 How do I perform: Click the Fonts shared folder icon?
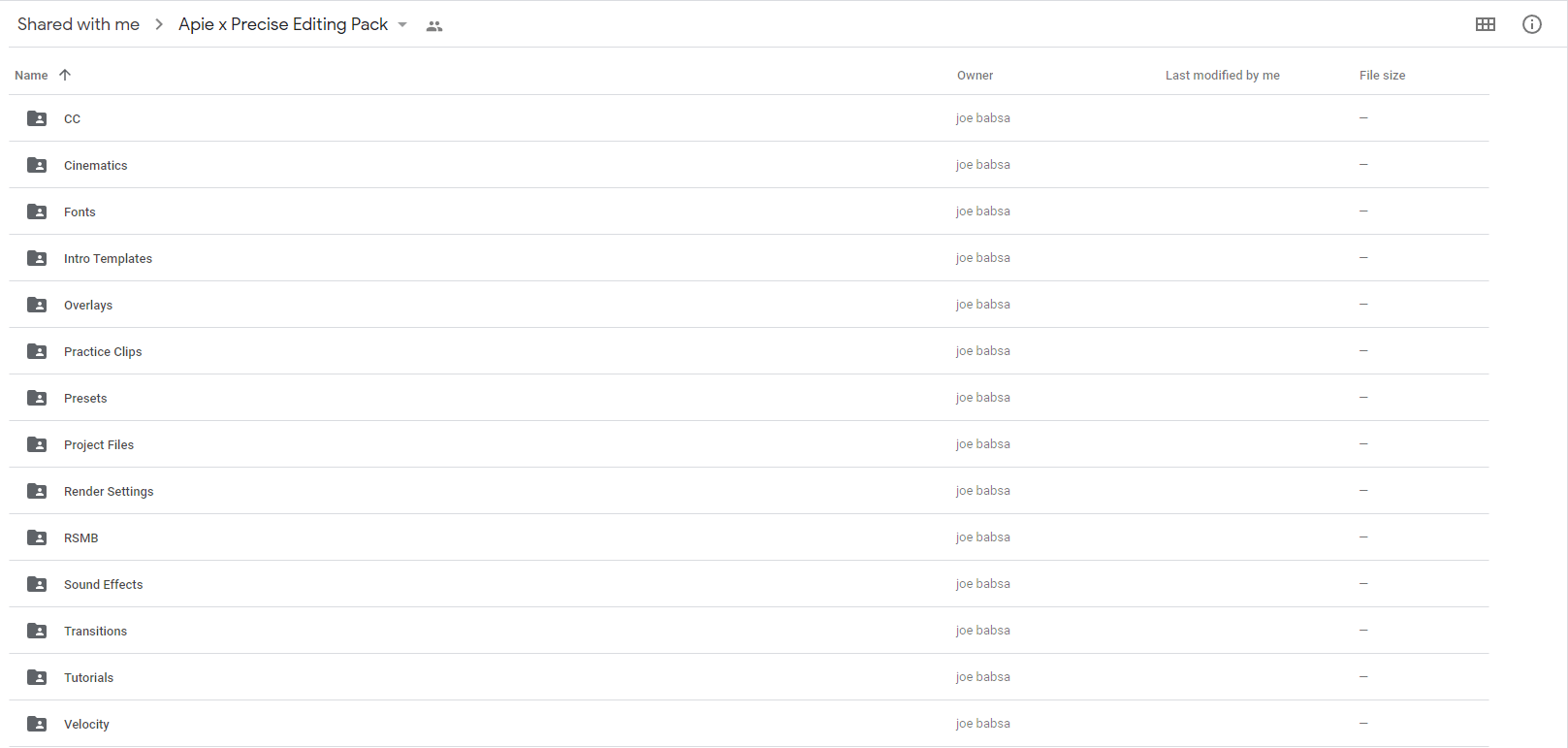tap(37, 211)
